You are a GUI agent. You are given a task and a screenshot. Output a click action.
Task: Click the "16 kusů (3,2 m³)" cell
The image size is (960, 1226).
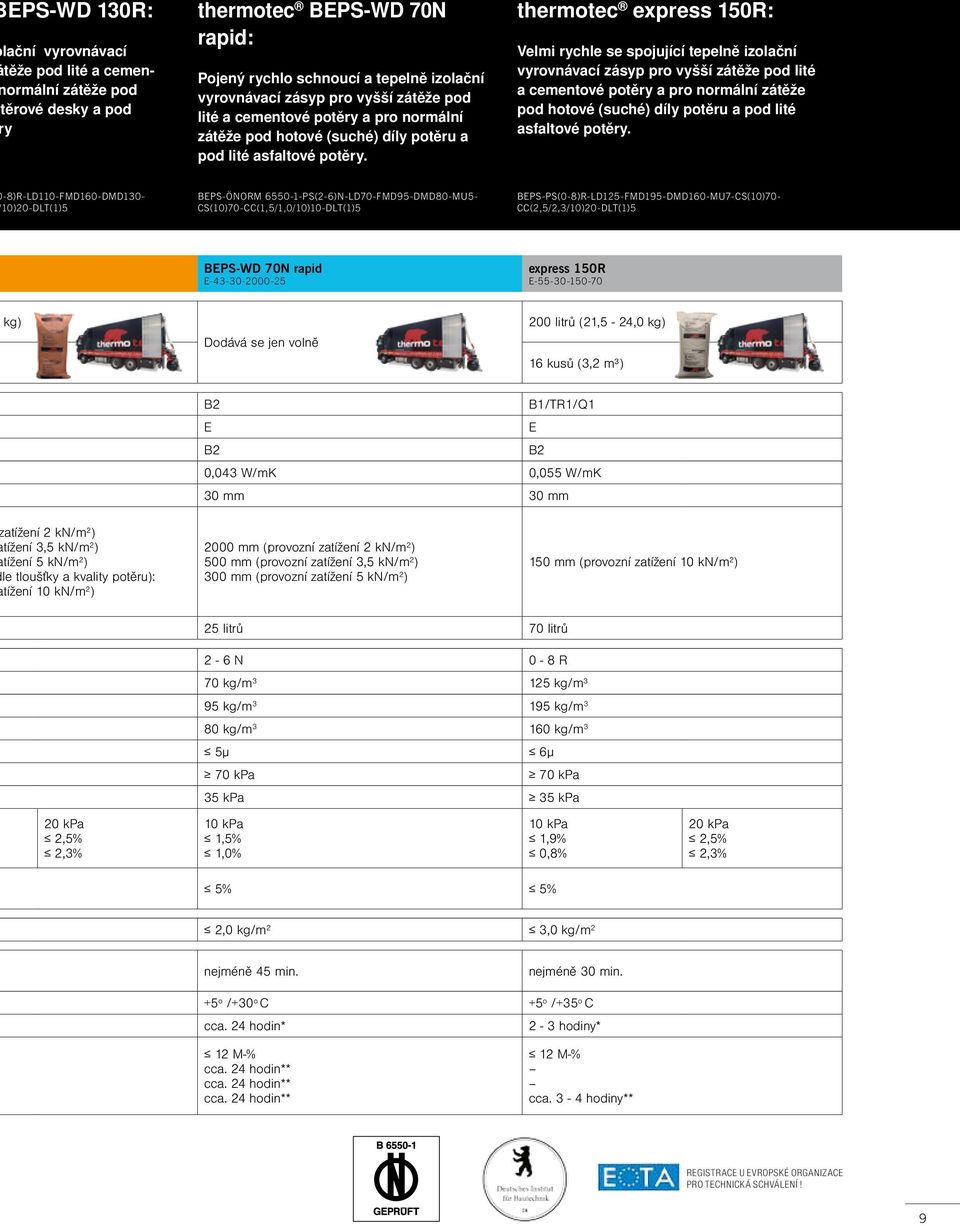tap(576, 363)
